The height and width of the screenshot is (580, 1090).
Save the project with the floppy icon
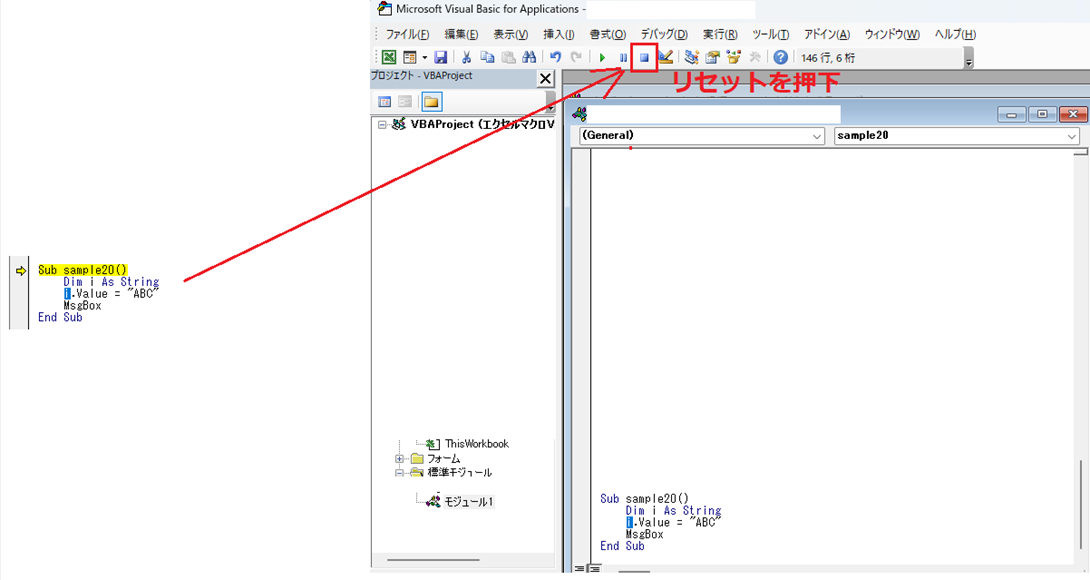tap(440, 58)
